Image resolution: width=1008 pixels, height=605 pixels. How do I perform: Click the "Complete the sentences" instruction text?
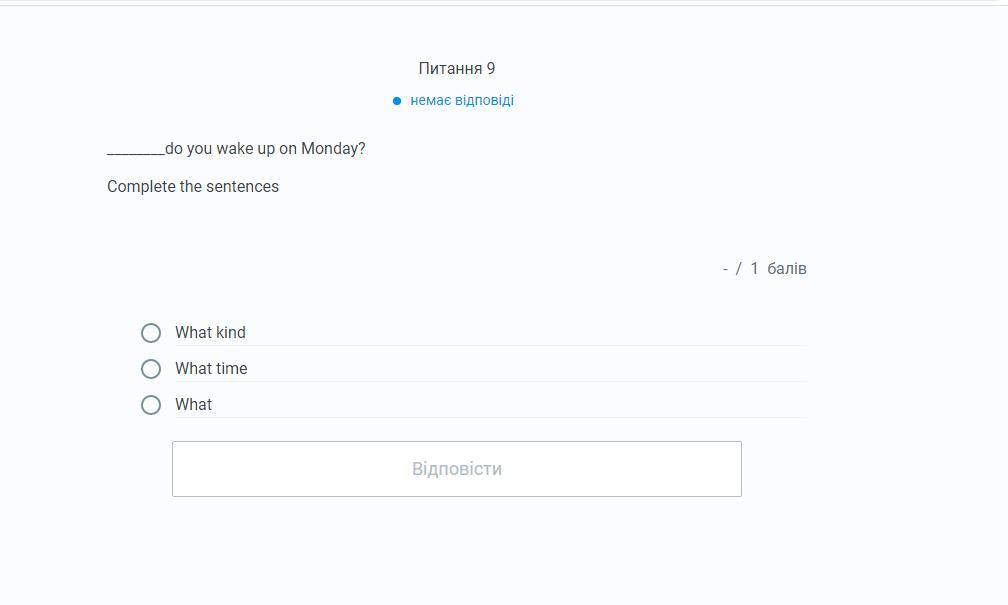pyautogui.click(x=193, y=187)
